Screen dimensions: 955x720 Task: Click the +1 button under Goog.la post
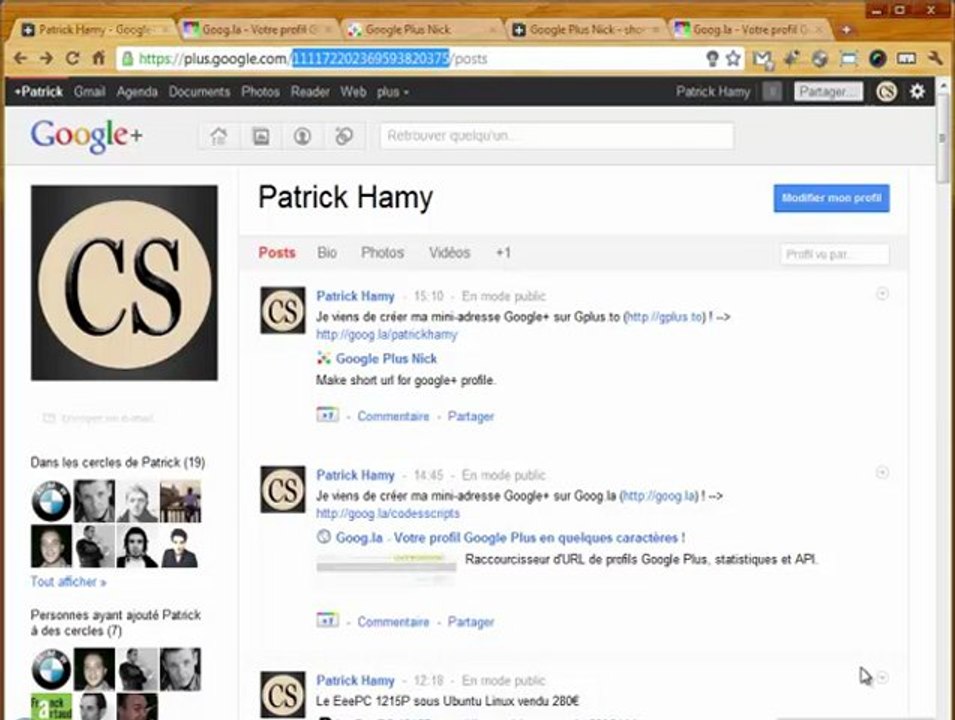click(327, 621)
